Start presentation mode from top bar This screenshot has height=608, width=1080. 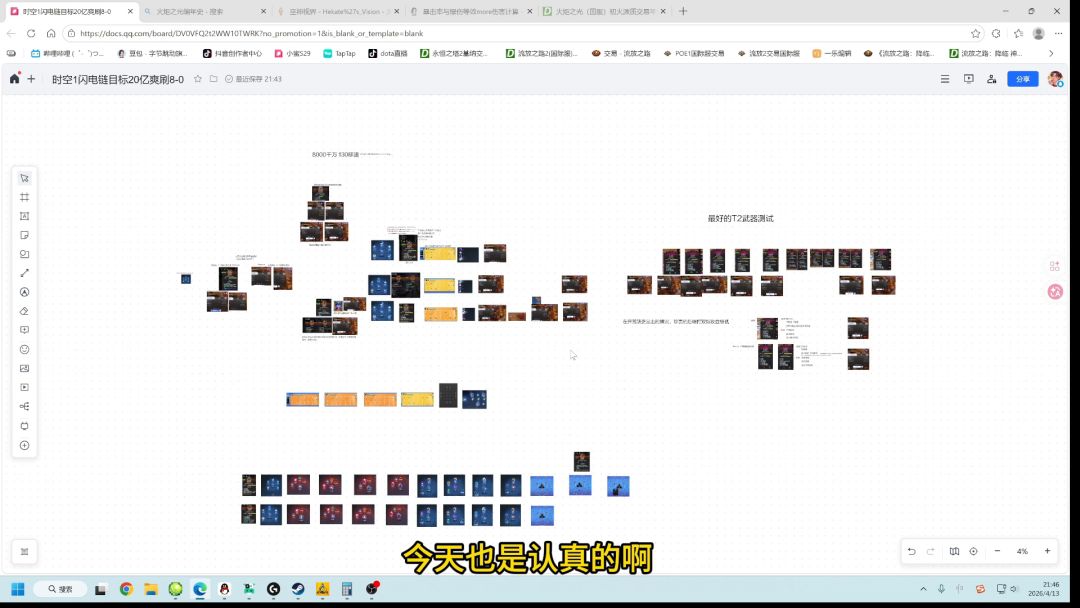tap(968, 79)
